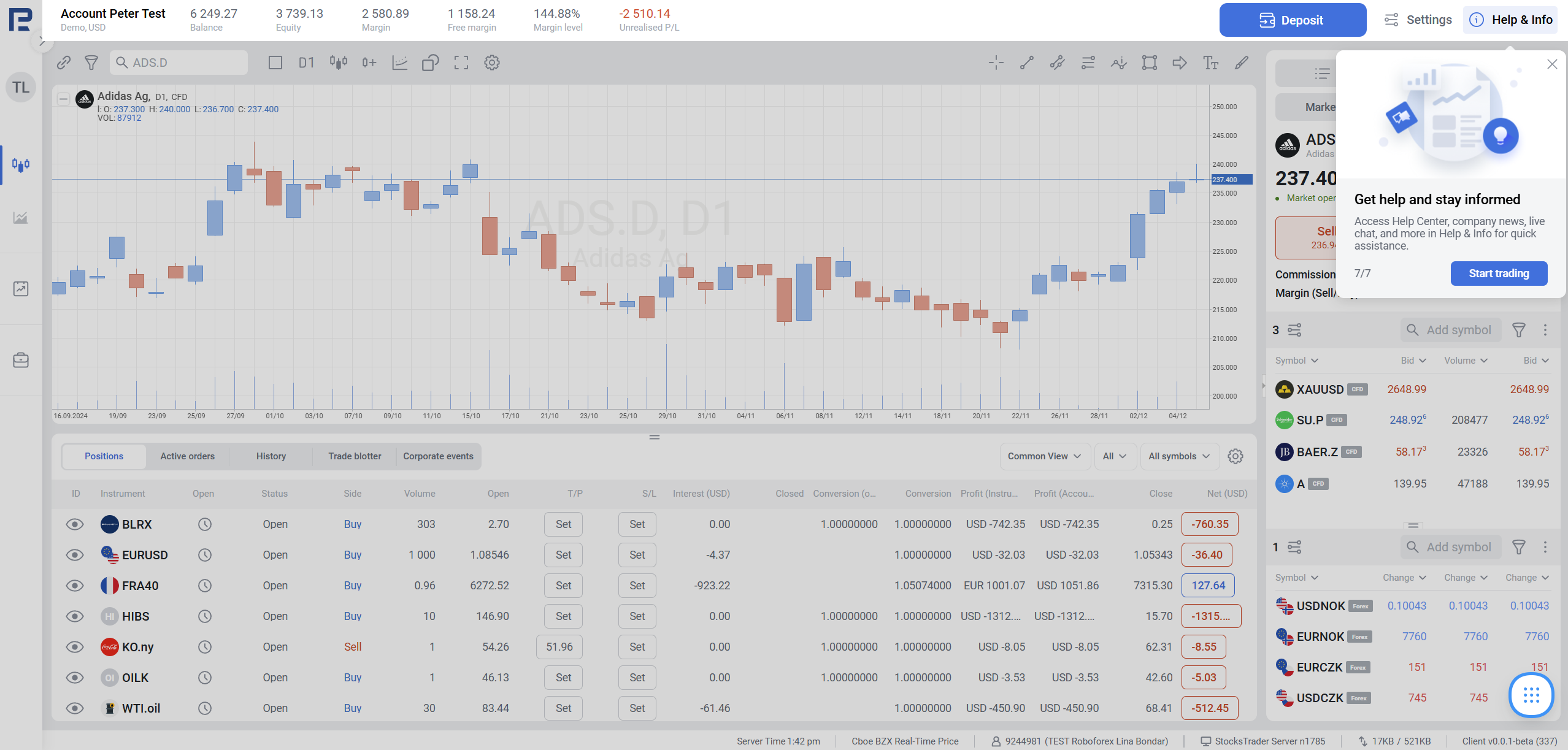The image size is (1568, 750).
Task: Toggle eye icon for FRA40 position
Action: click(x=75, y=586)
